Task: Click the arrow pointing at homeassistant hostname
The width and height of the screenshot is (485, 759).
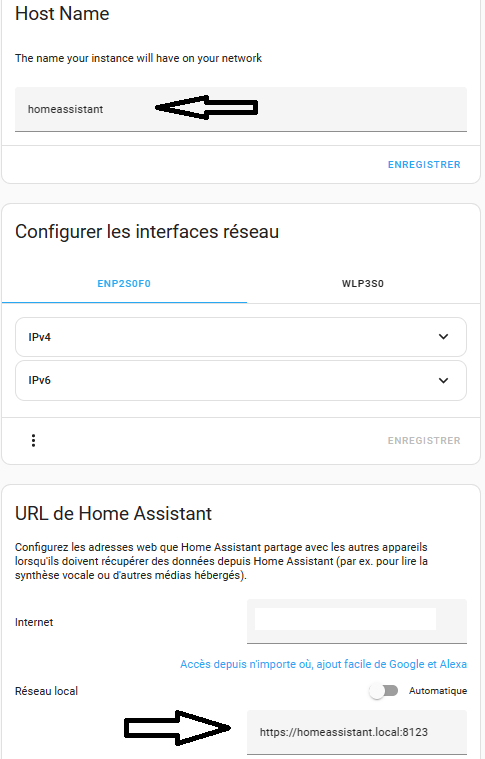Action: (206, 107)
